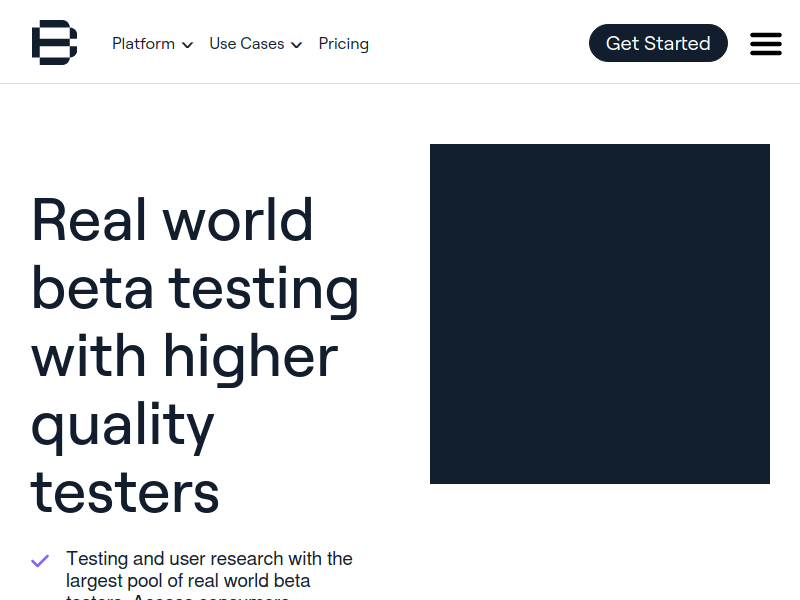This screenshot has width=800, height=600.
Task: Click the BetaTesting logo in the header
Action: 55,43
